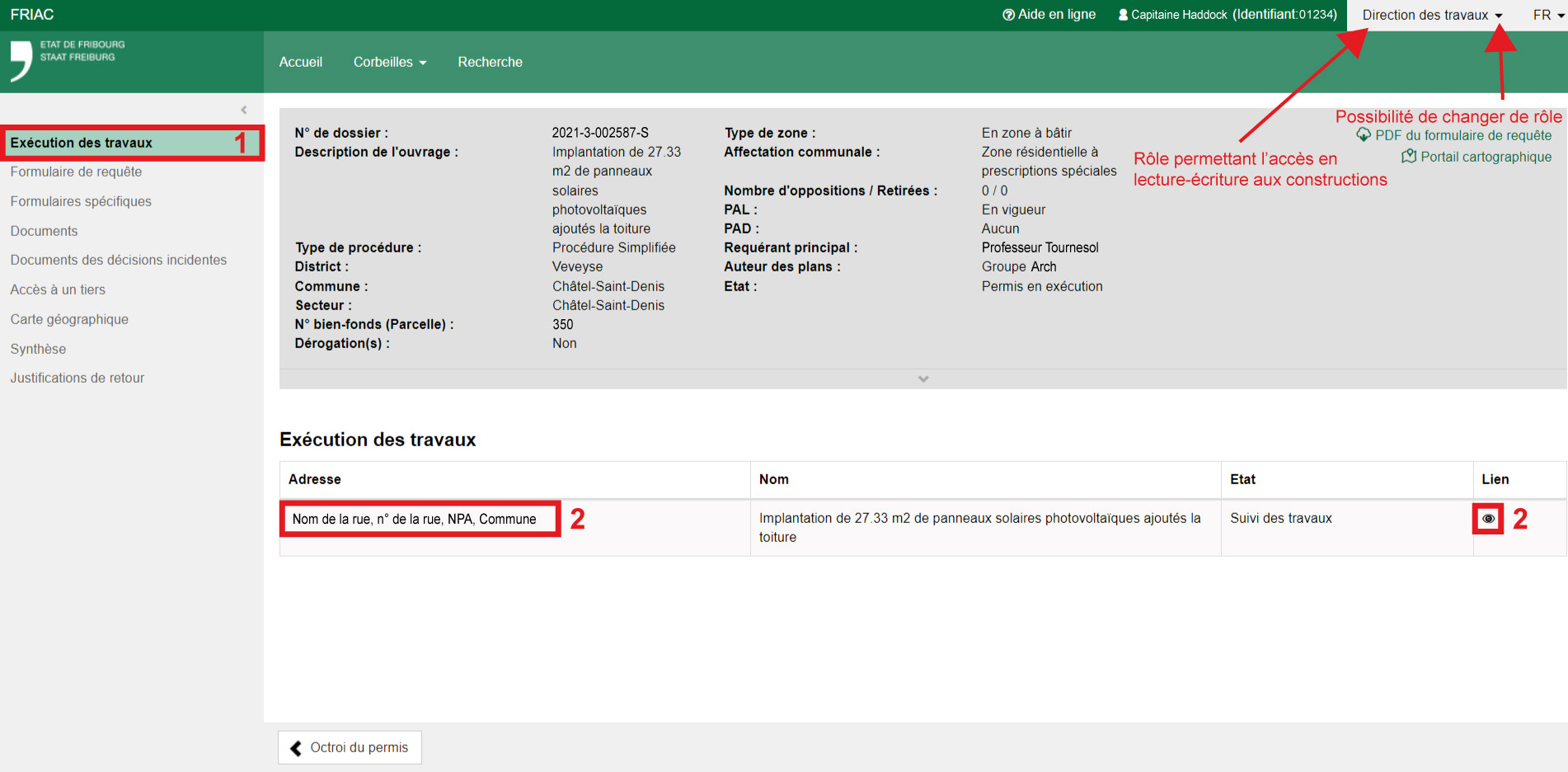Go to Accueil in navigation bar

300,62
